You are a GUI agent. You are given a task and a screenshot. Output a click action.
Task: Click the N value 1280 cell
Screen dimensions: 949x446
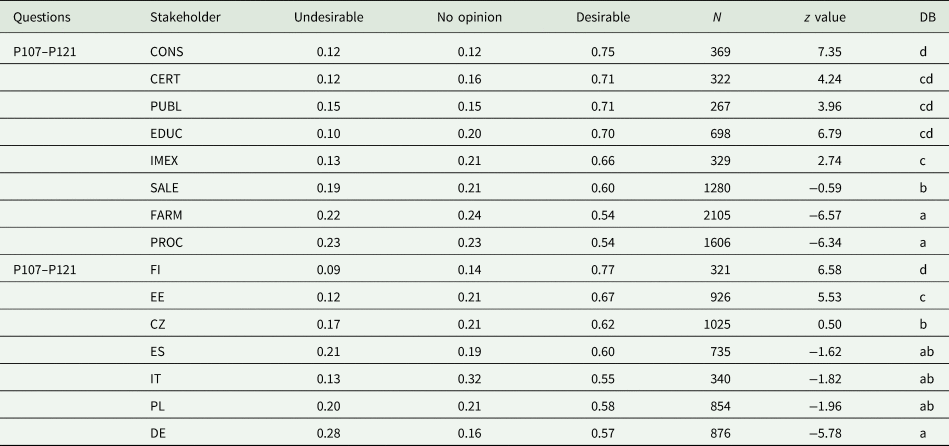tap(716, 187)
